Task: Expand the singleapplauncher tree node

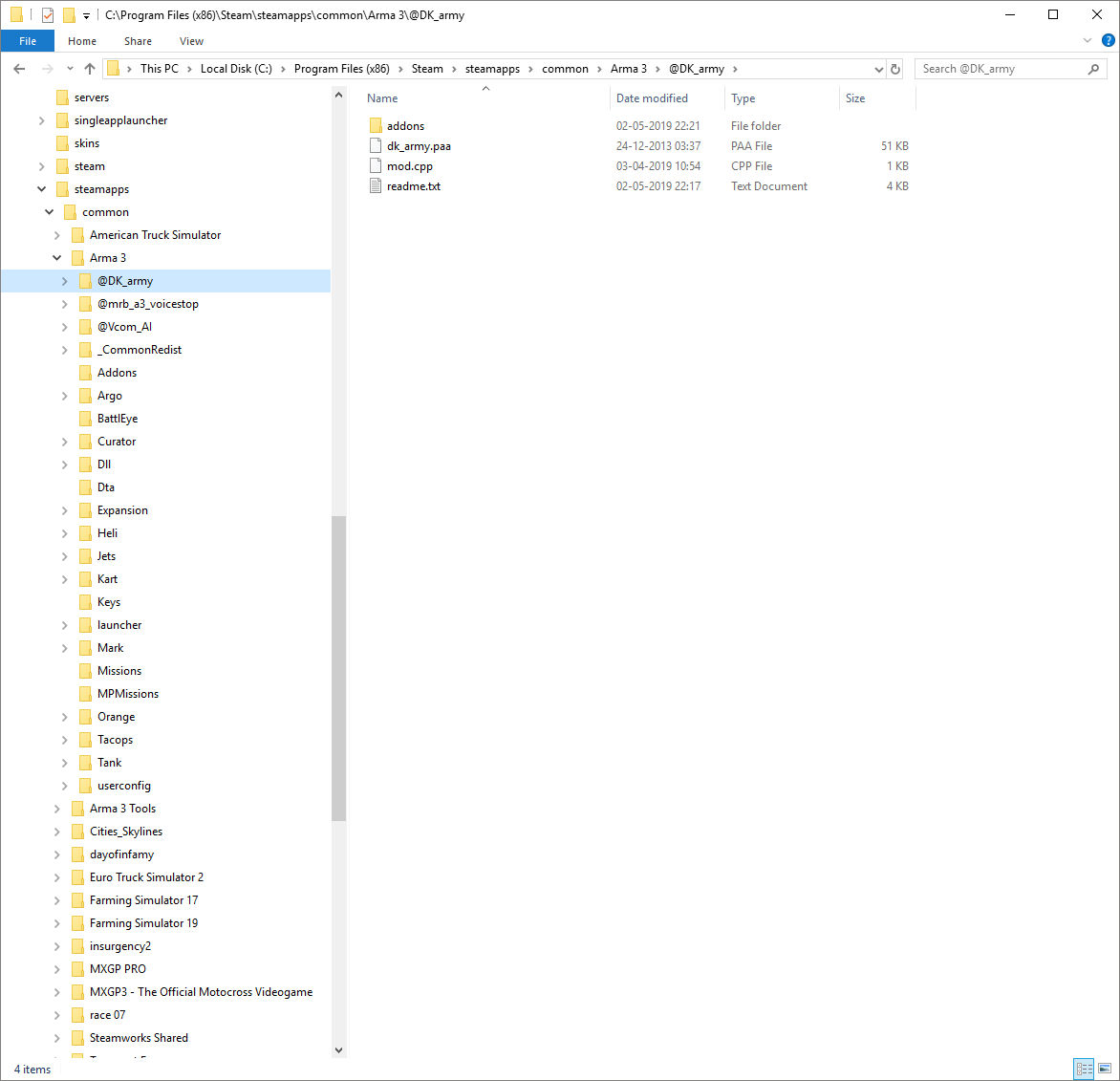Action: [41, 120]
